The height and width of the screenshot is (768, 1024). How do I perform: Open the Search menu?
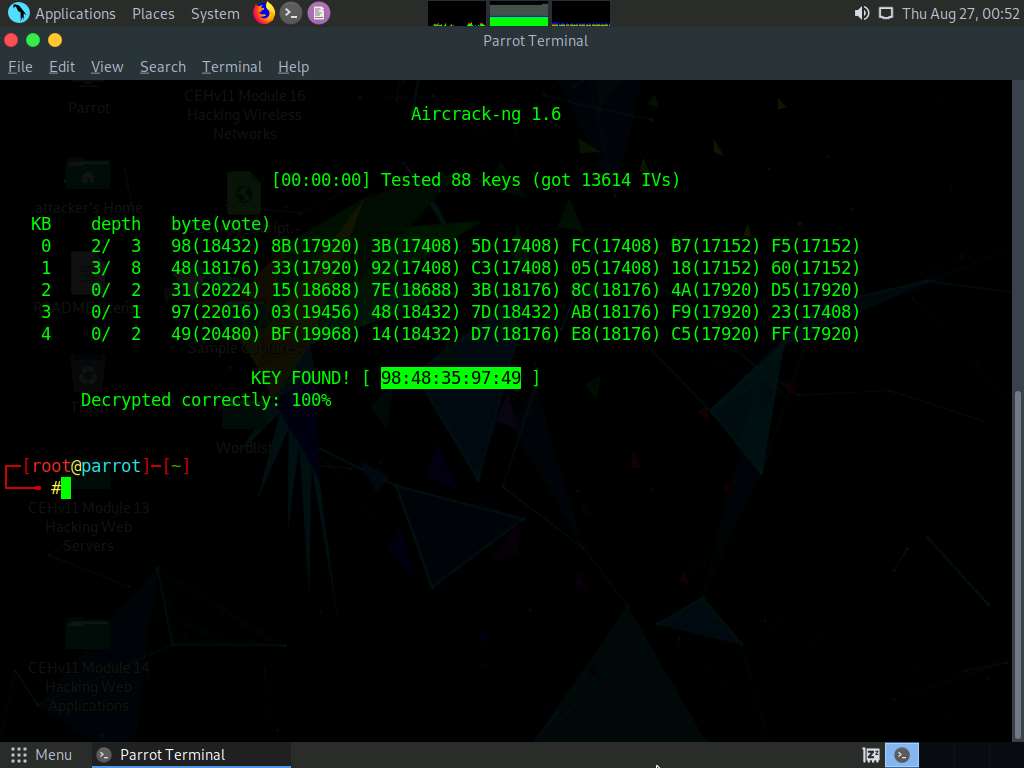pyautogui.click(x=162, y=67)
